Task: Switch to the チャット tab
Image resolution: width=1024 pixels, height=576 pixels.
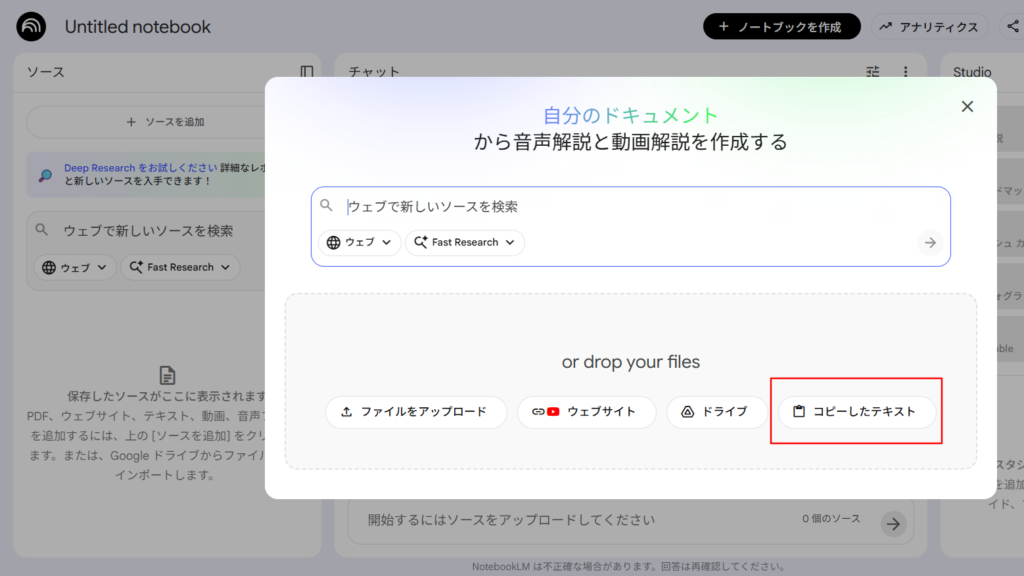Action: coord(373,71)
